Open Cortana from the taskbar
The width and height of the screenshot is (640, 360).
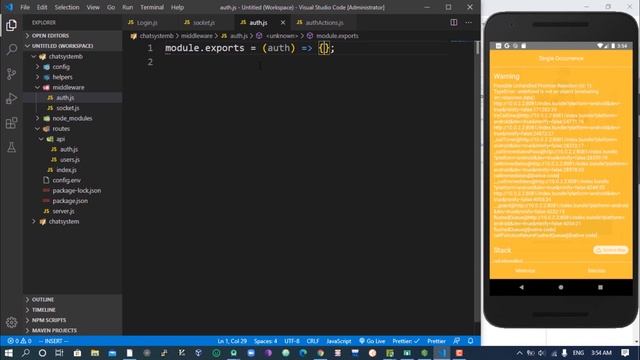tap(42, 353)
